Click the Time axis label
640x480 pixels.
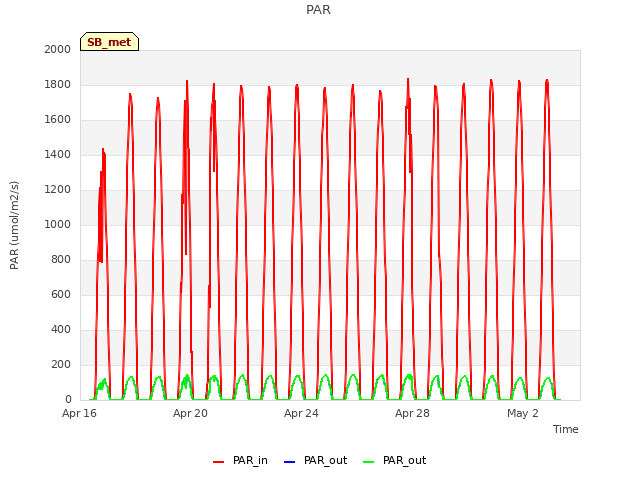pyautogui.click(x=566, y=429)
